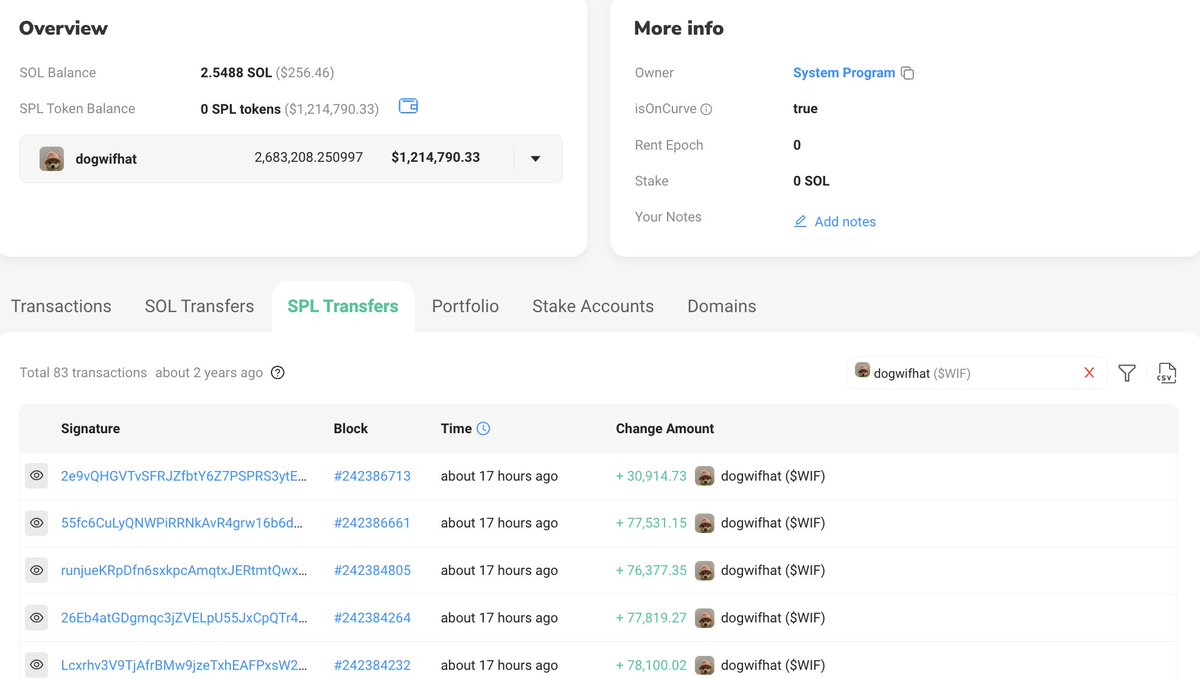Click the + 77,819.27 change amount
This screenshot has width=1200, height=679.
click(651, 618)
